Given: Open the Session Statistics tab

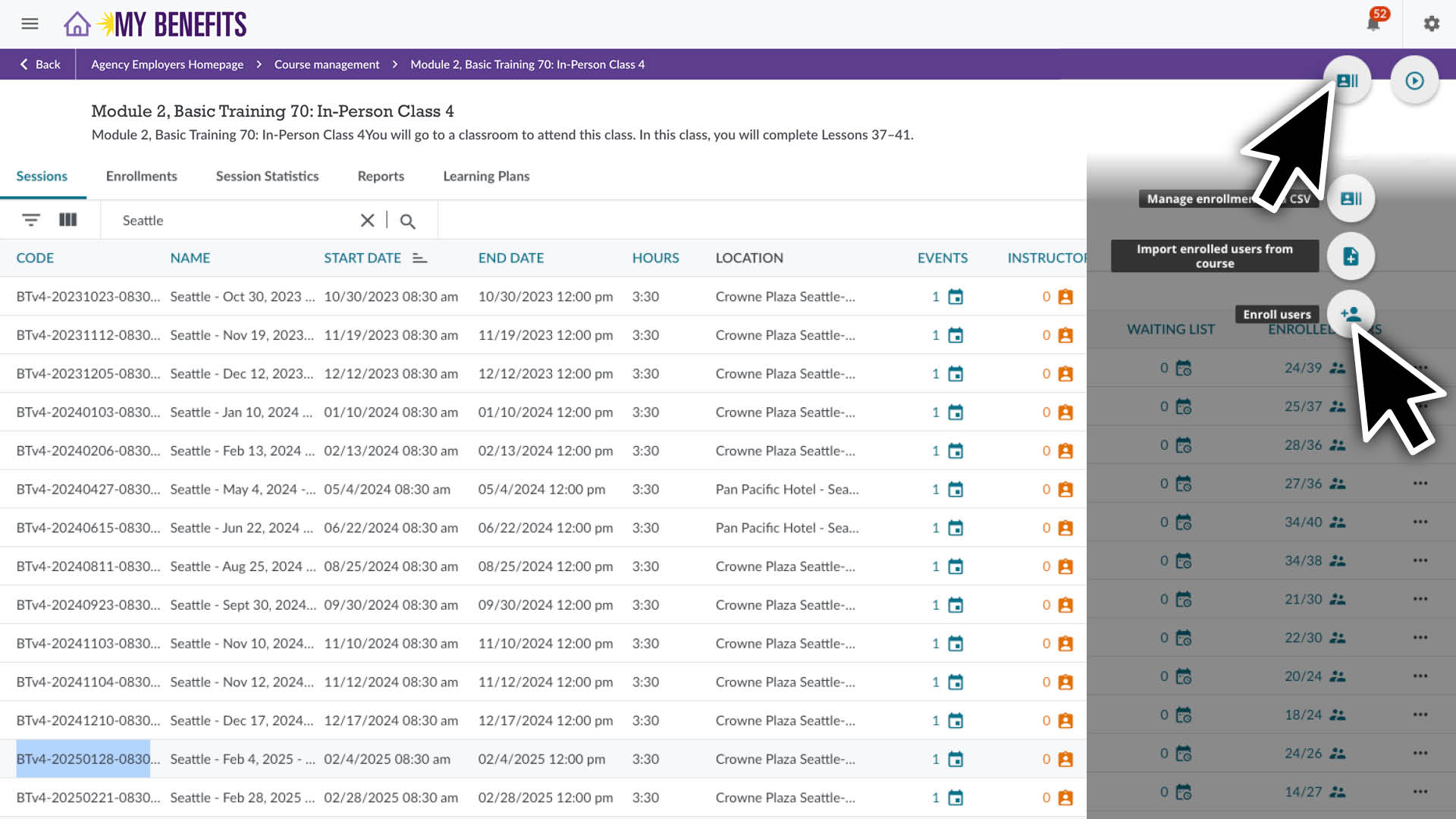Looking at the screenshot, I should 267,176.
